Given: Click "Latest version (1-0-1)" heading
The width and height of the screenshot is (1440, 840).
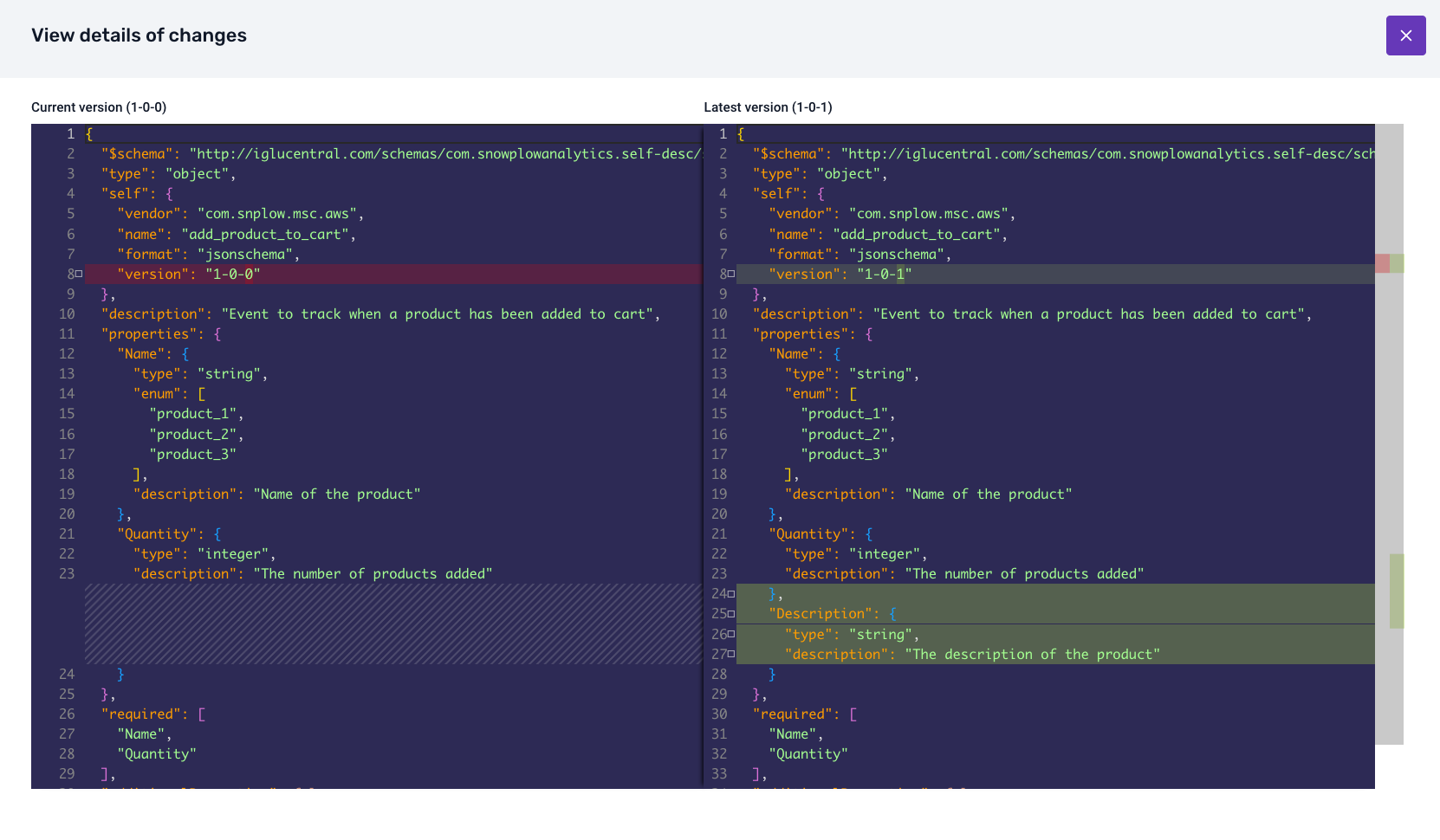Looking at the screenshot, I should [x=768, y=107].
